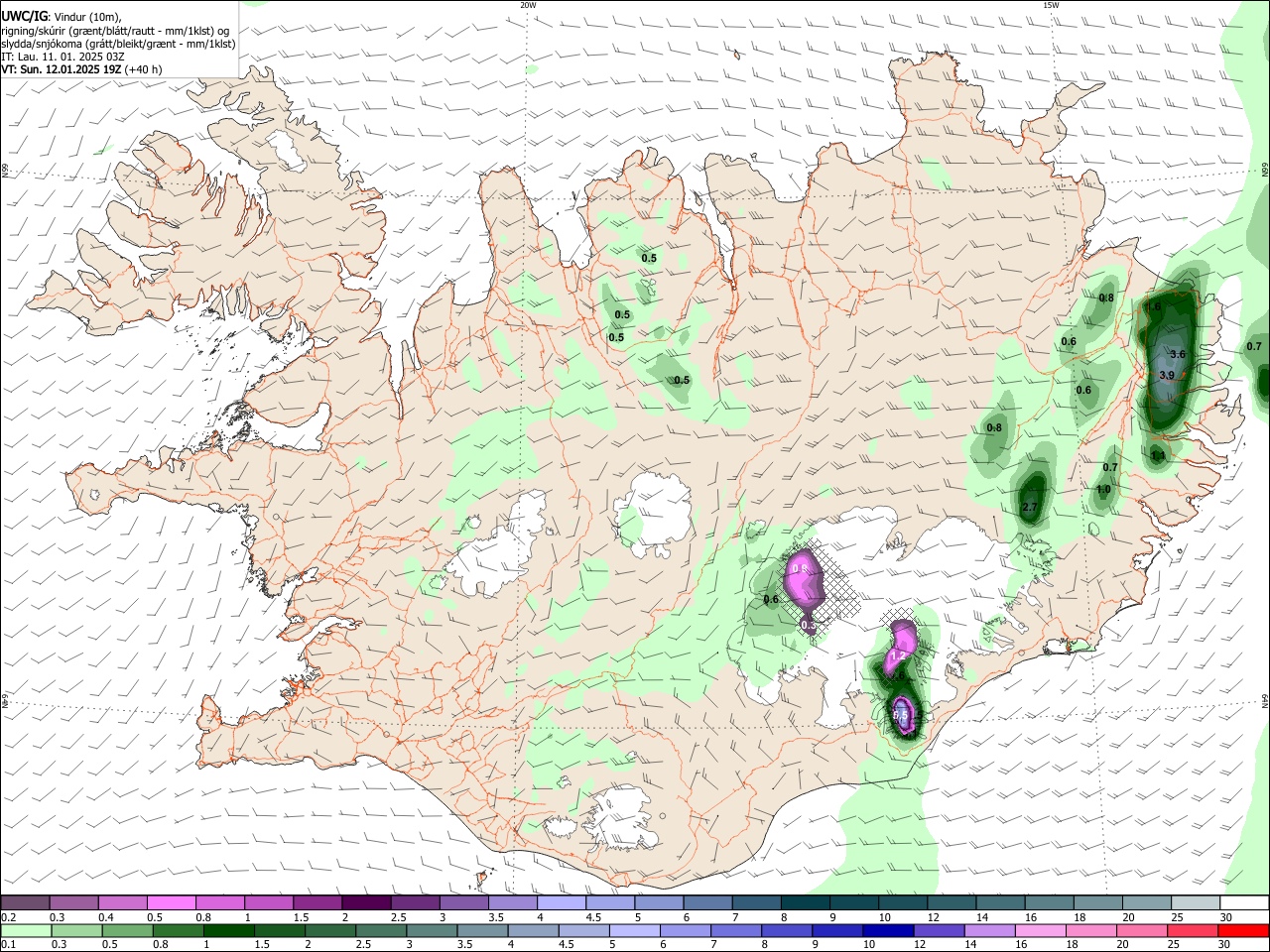Select the top-row swatch labeled 1.5
The image size is (1270, 952).
coord(317,903)
